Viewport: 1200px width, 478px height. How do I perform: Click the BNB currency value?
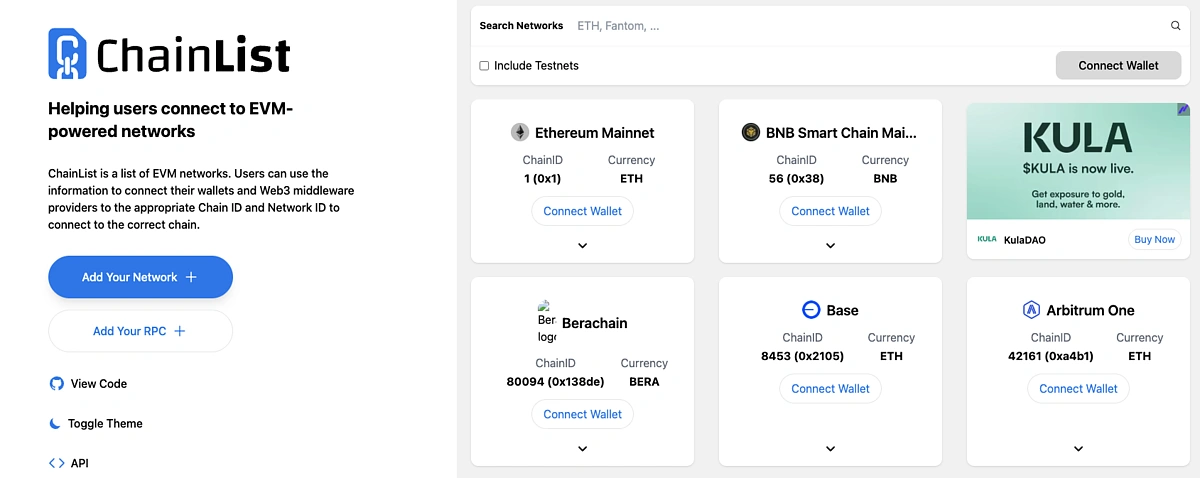point(885,179)
